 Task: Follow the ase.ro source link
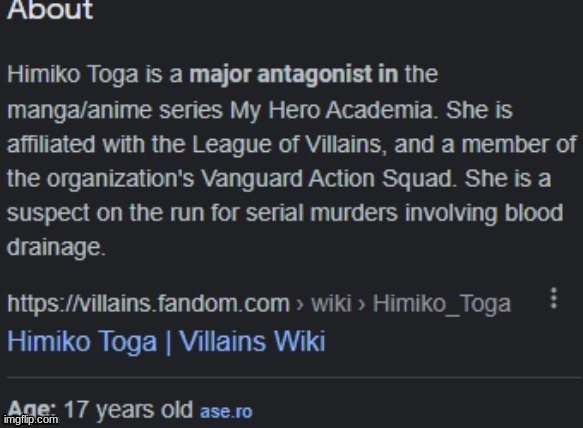point(226,412)
